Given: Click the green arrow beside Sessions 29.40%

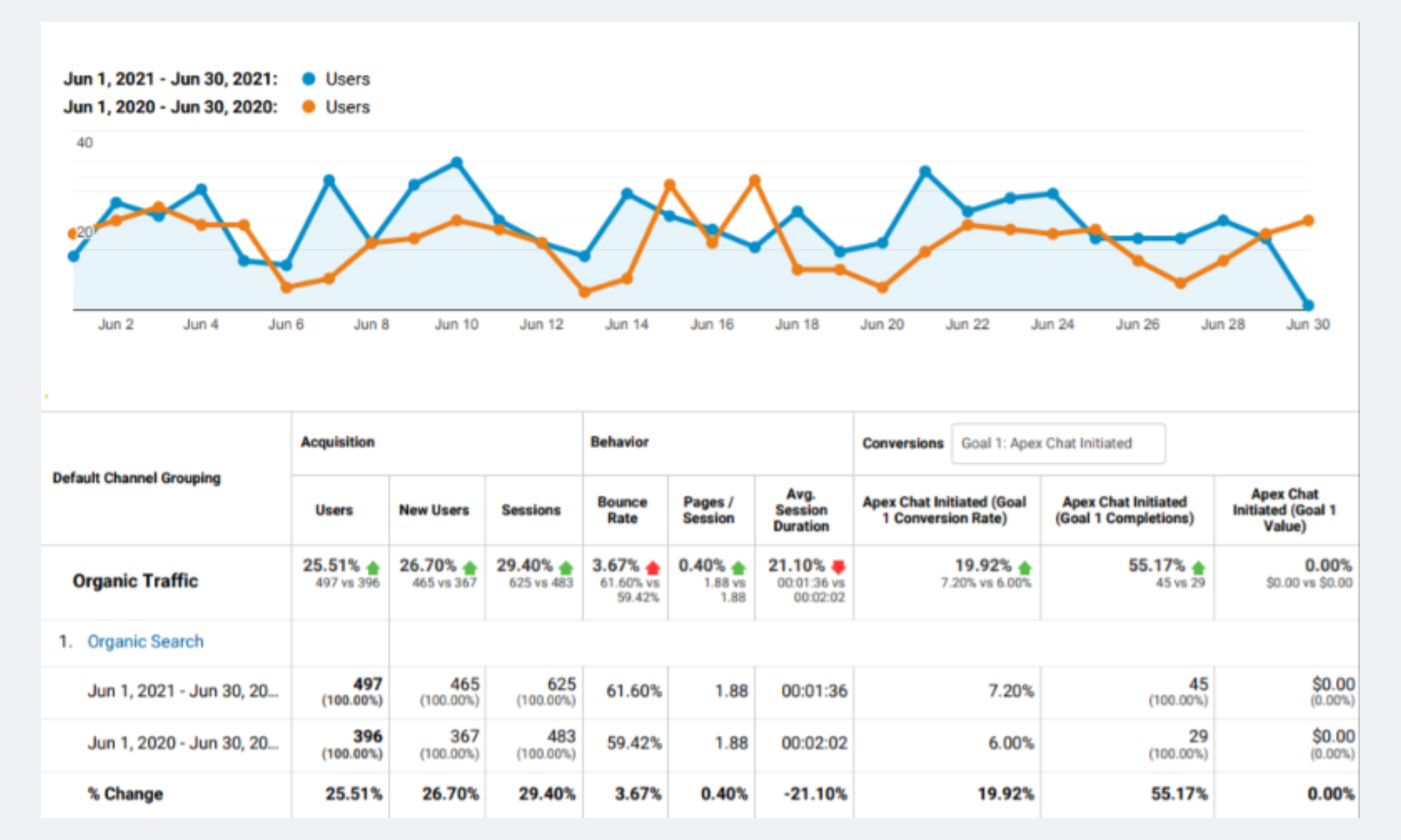Looking at the screenshot, I should click(566, 568).
